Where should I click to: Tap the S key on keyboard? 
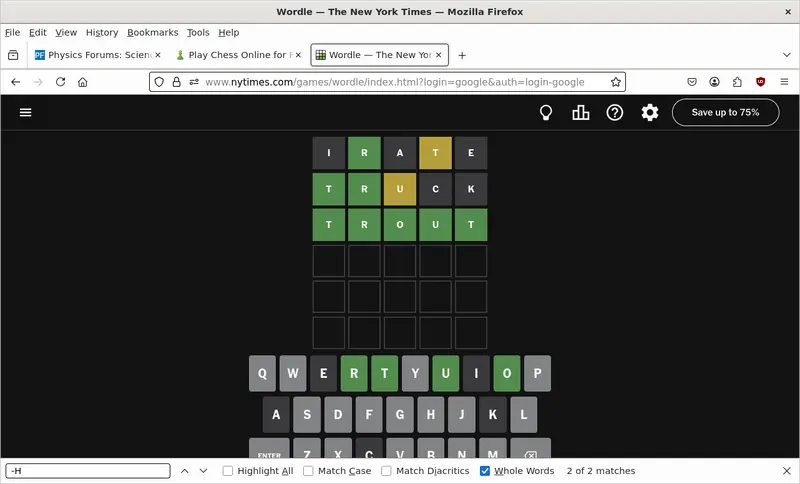tap(307, 415)
